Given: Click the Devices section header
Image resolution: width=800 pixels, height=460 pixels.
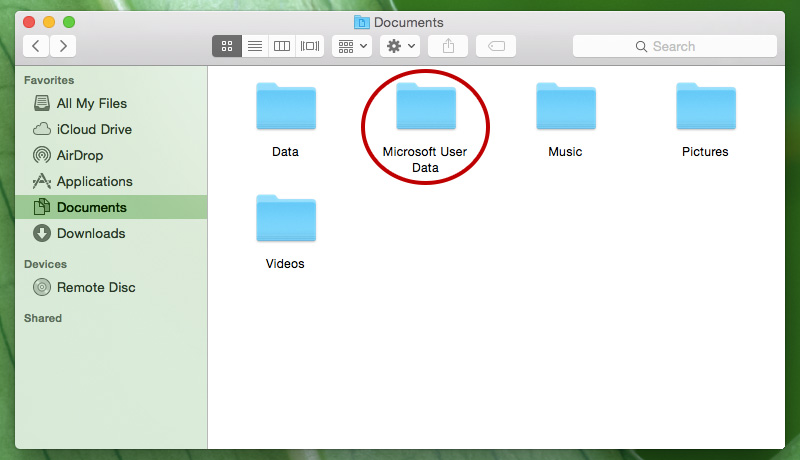Looking at the screenshot, I should pyautogui.click(x=45, y=264).
